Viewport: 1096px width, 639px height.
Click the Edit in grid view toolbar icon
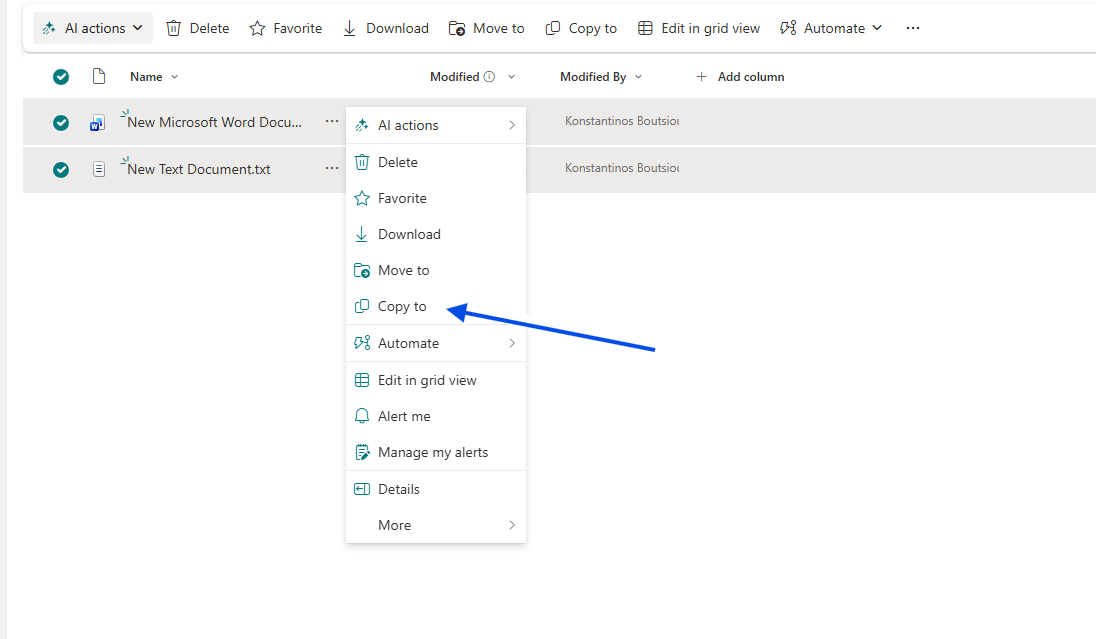click(x=646, y=28)
